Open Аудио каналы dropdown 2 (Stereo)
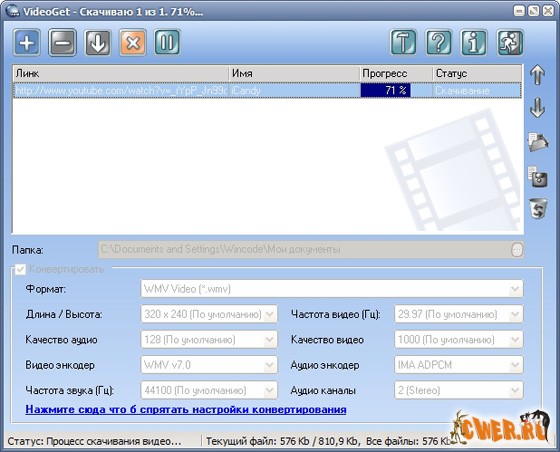Viewport: 560px width, 452px height. 459,390
